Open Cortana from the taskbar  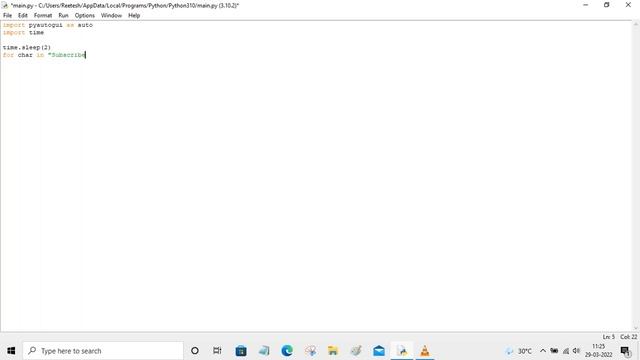coord(195,351)
